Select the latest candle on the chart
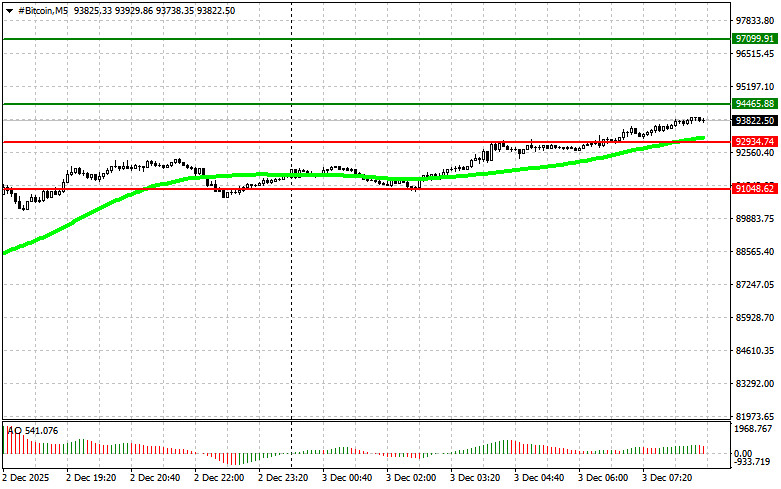 point(702,120)
